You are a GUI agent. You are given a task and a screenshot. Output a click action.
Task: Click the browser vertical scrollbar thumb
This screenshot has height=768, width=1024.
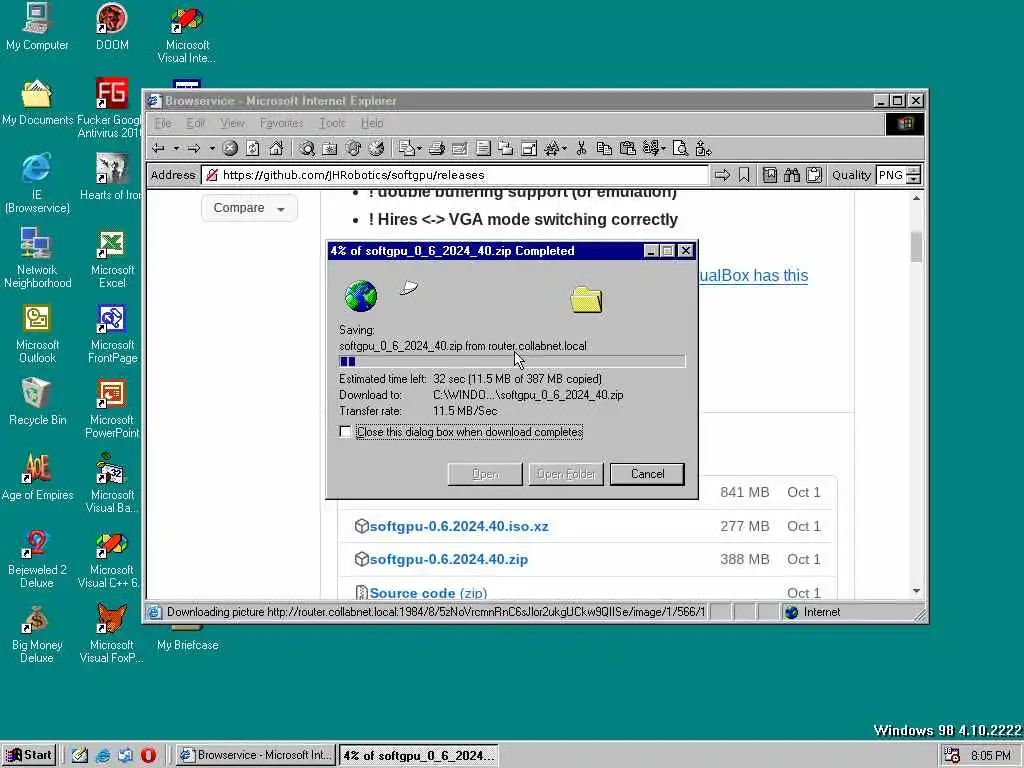click(916, 246)
